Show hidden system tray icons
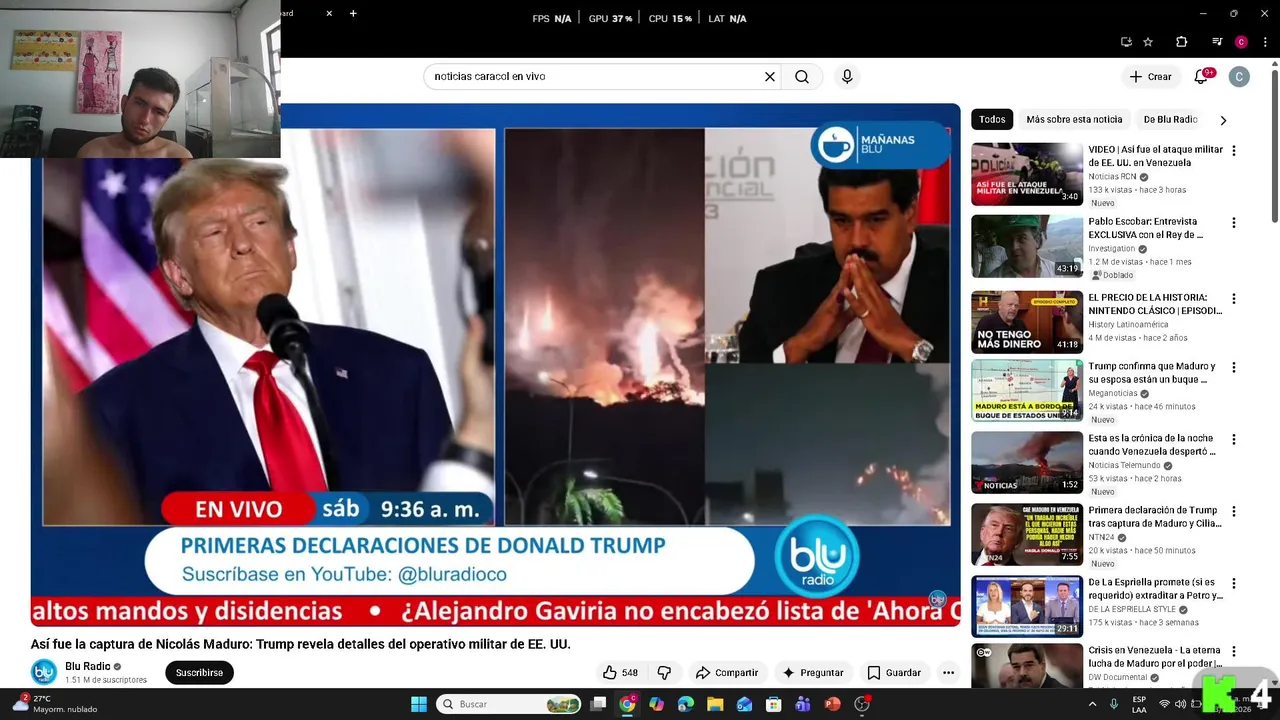Image resolution: width=1280 pixels, height=720 pixels. point(1092,704)
